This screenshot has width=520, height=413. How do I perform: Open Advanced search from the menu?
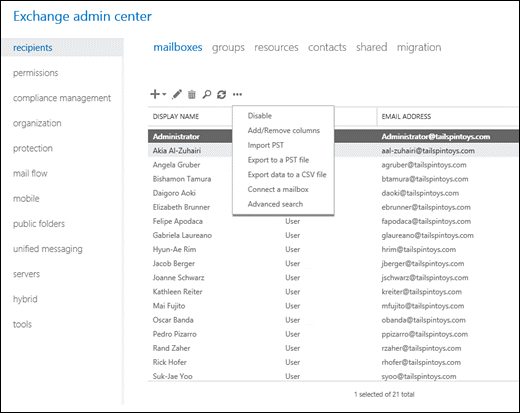click(x=275, y=204)
